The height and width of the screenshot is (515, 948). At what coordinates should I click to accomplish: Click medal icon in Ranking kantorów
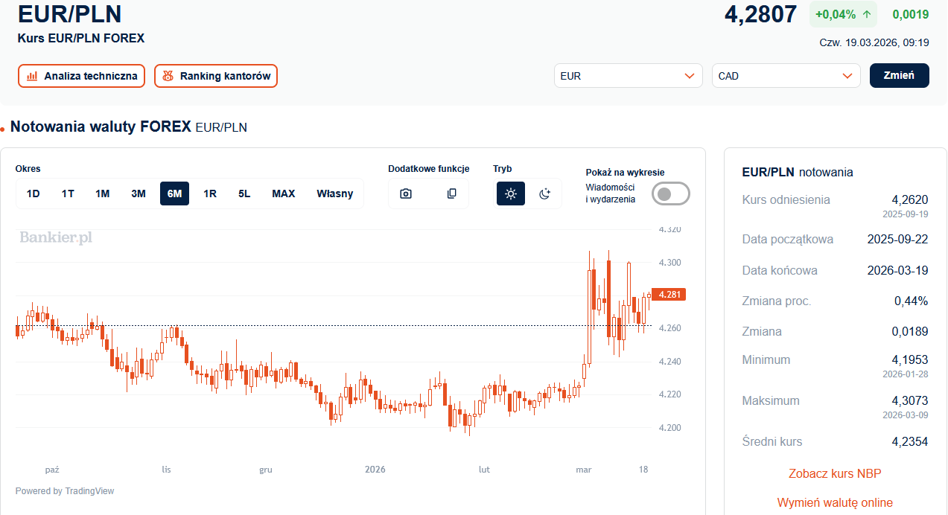pos(168,76)
